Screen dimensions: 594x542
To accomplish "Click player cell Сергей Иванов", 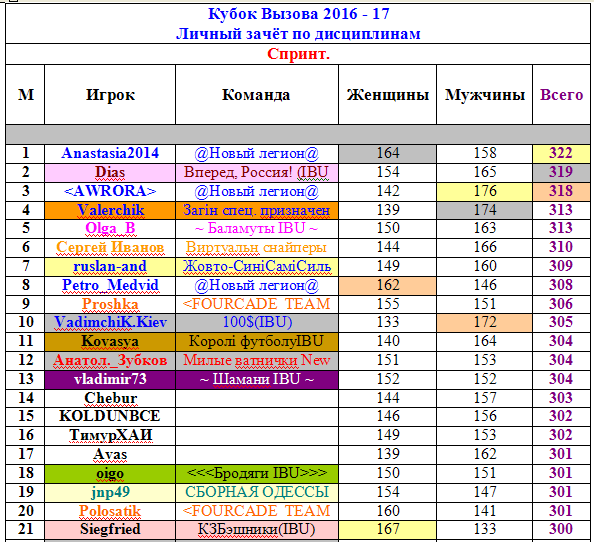I will [x=110, y=248].
